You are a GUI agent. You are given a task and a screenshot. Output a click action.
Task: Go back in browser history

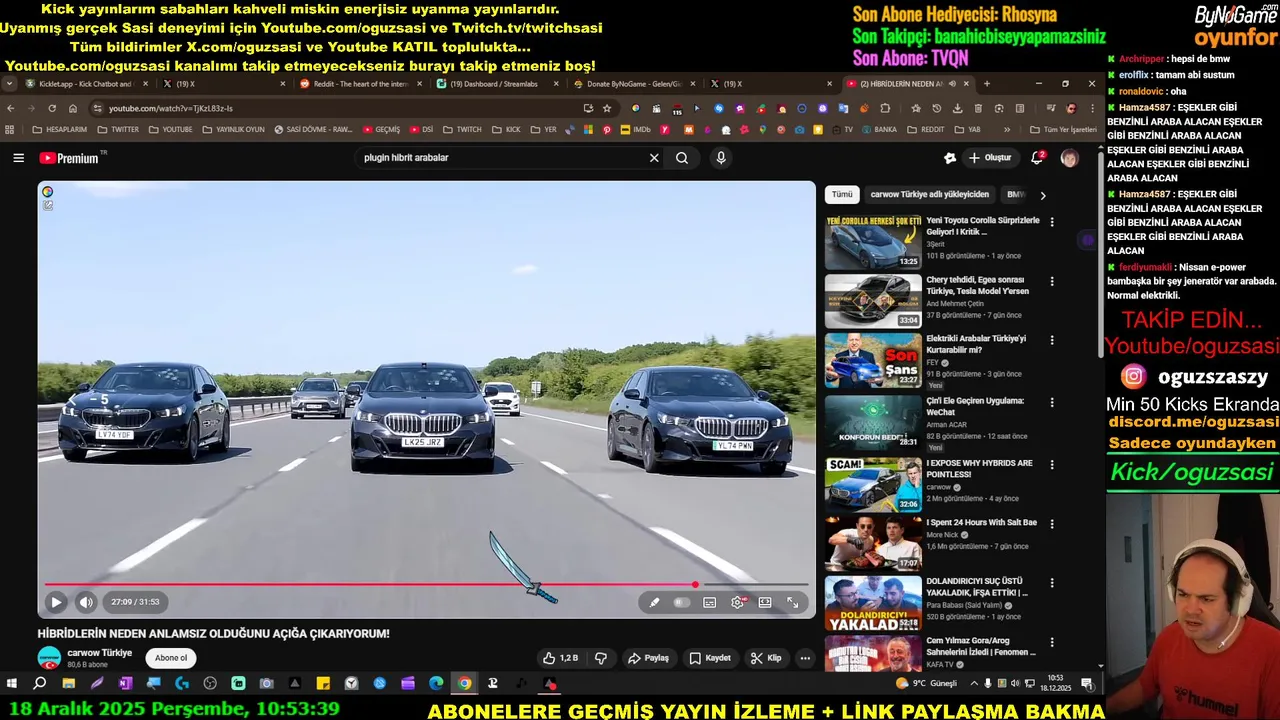click(11, 108)
